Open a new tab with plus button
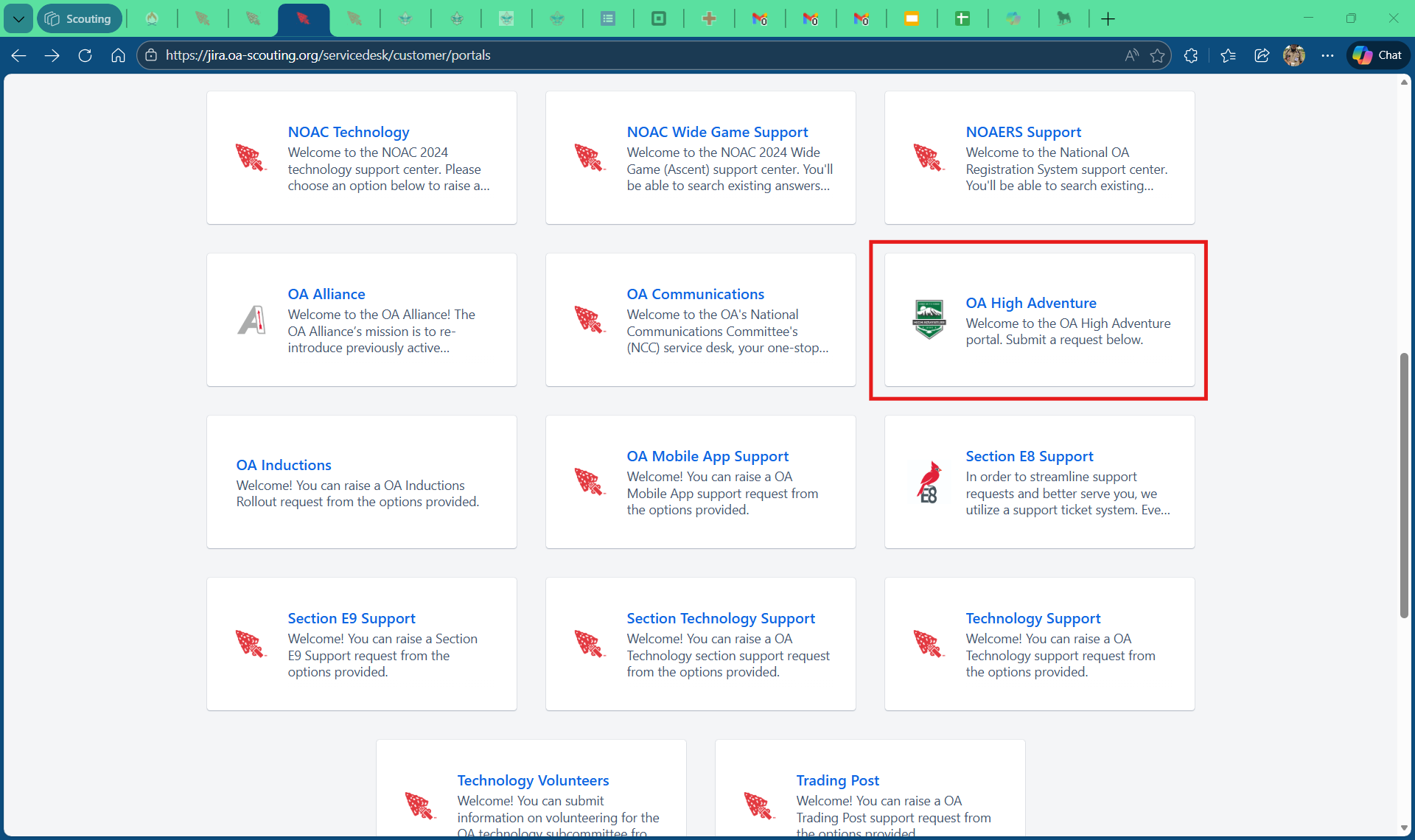 click(1108, 19)
